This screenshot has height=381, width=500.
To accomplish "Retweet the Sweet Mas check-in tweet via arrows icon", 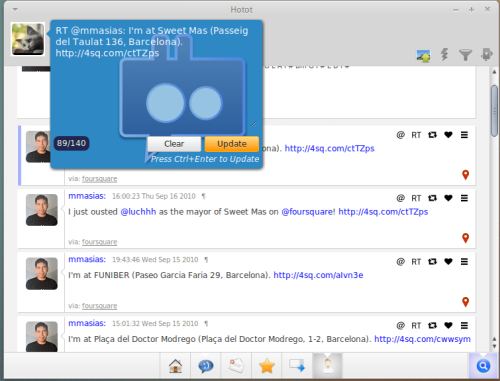I will point(432,135).
